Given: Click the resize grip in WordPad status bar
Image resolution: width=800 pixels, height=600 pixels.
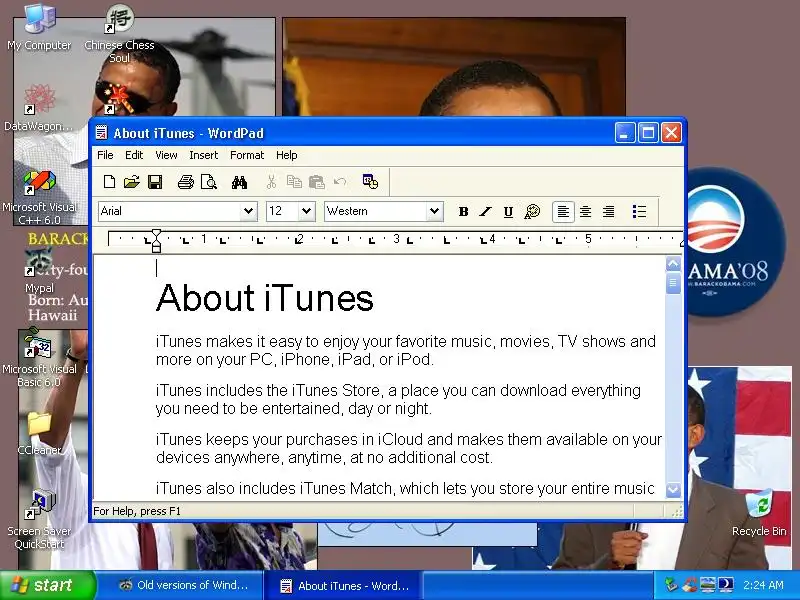Looking at the screenshot, I should 677,512.
